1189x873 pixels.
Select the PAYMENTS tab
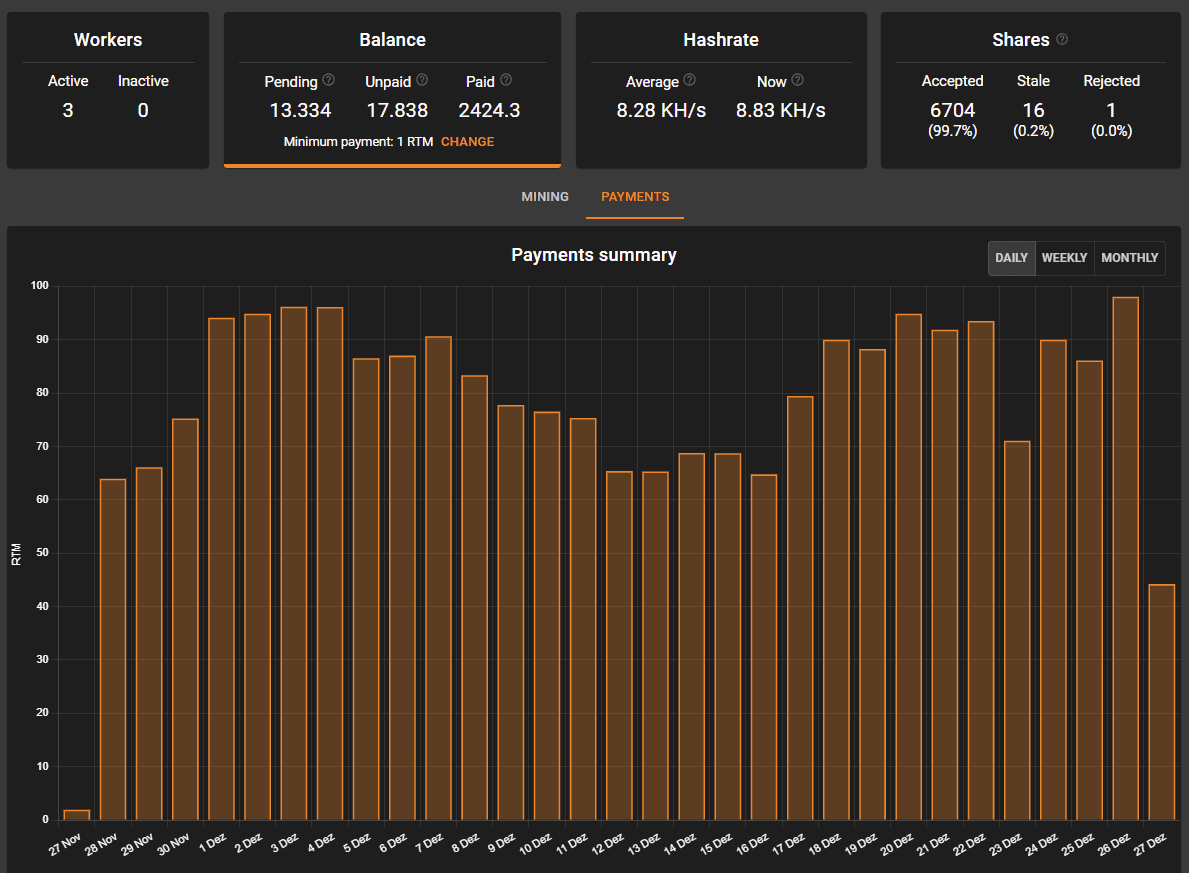(635, 196)
